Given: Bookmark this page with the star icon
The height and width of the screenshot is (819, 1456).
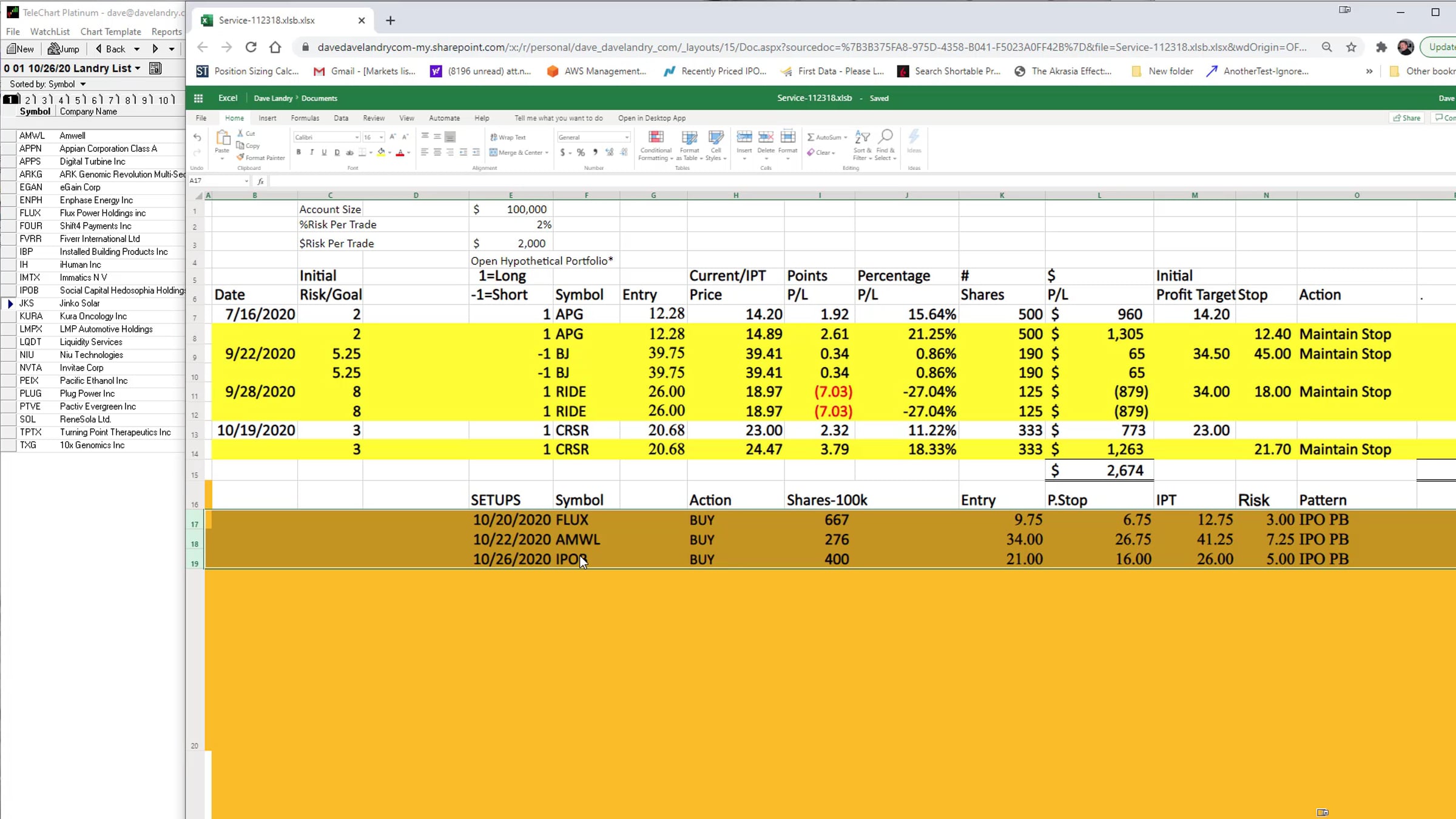Looking at the screenshot, I should tap(1351, 47).
